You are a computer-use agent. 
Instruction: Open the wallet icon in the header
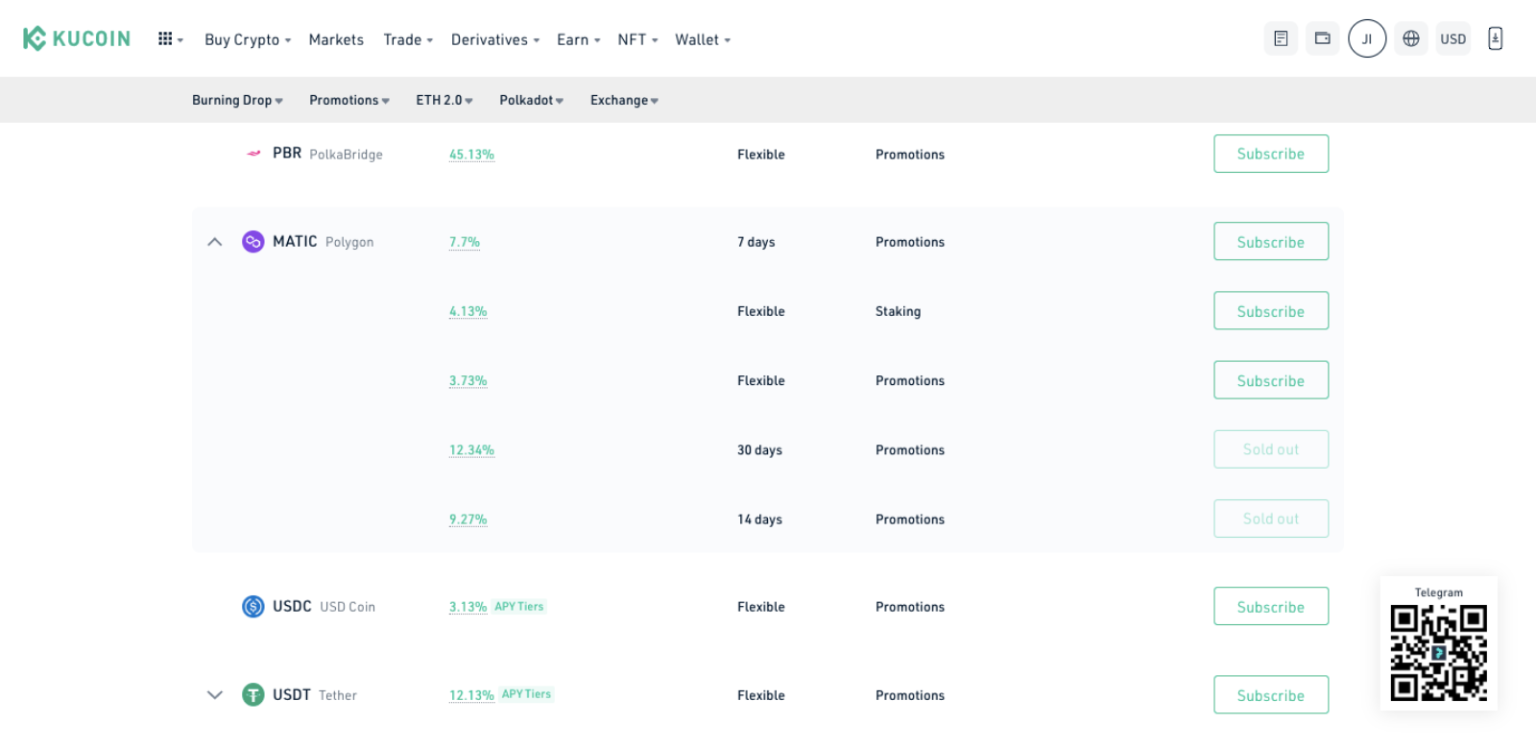(x=1322, y=38)
